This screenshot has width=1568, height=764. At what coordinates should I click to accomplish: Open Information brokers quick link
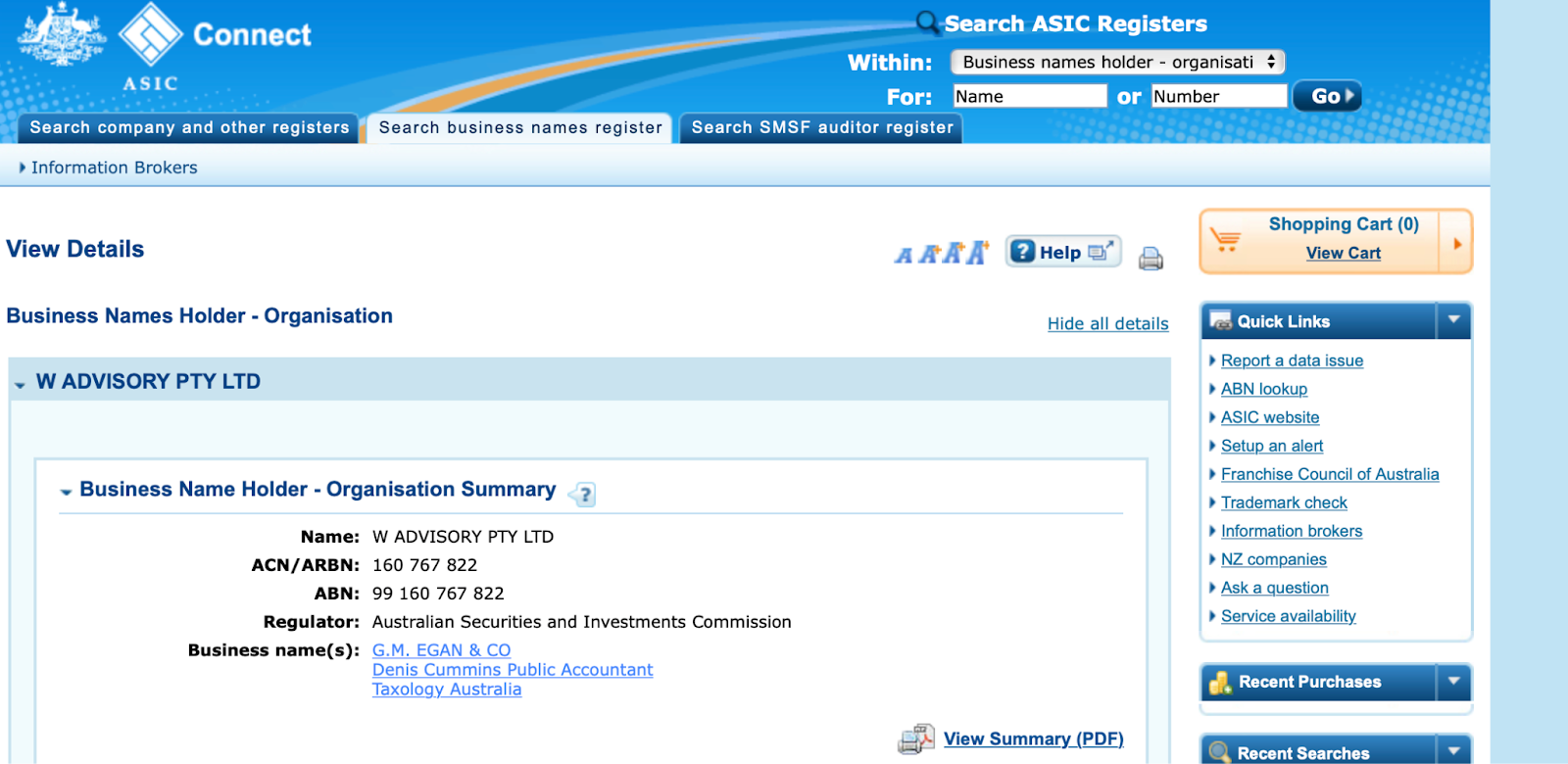pyautogui.click(x=1292, y=531)
